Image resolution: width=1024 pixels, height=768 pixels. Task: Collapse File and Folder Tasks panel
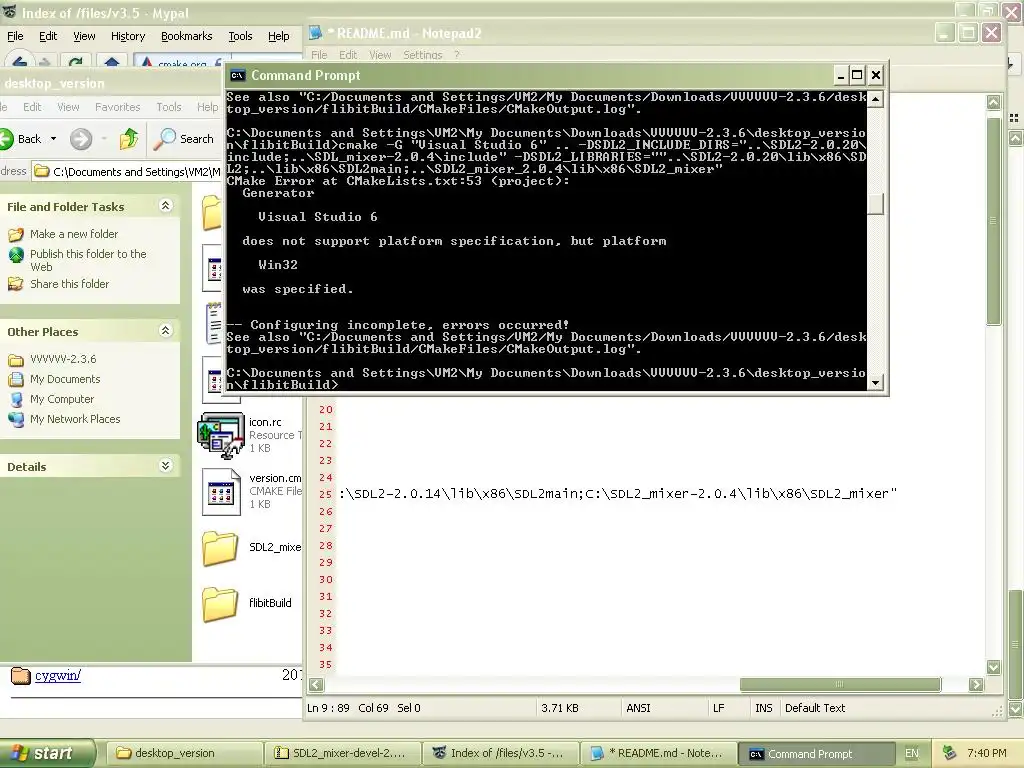[166, 206]
